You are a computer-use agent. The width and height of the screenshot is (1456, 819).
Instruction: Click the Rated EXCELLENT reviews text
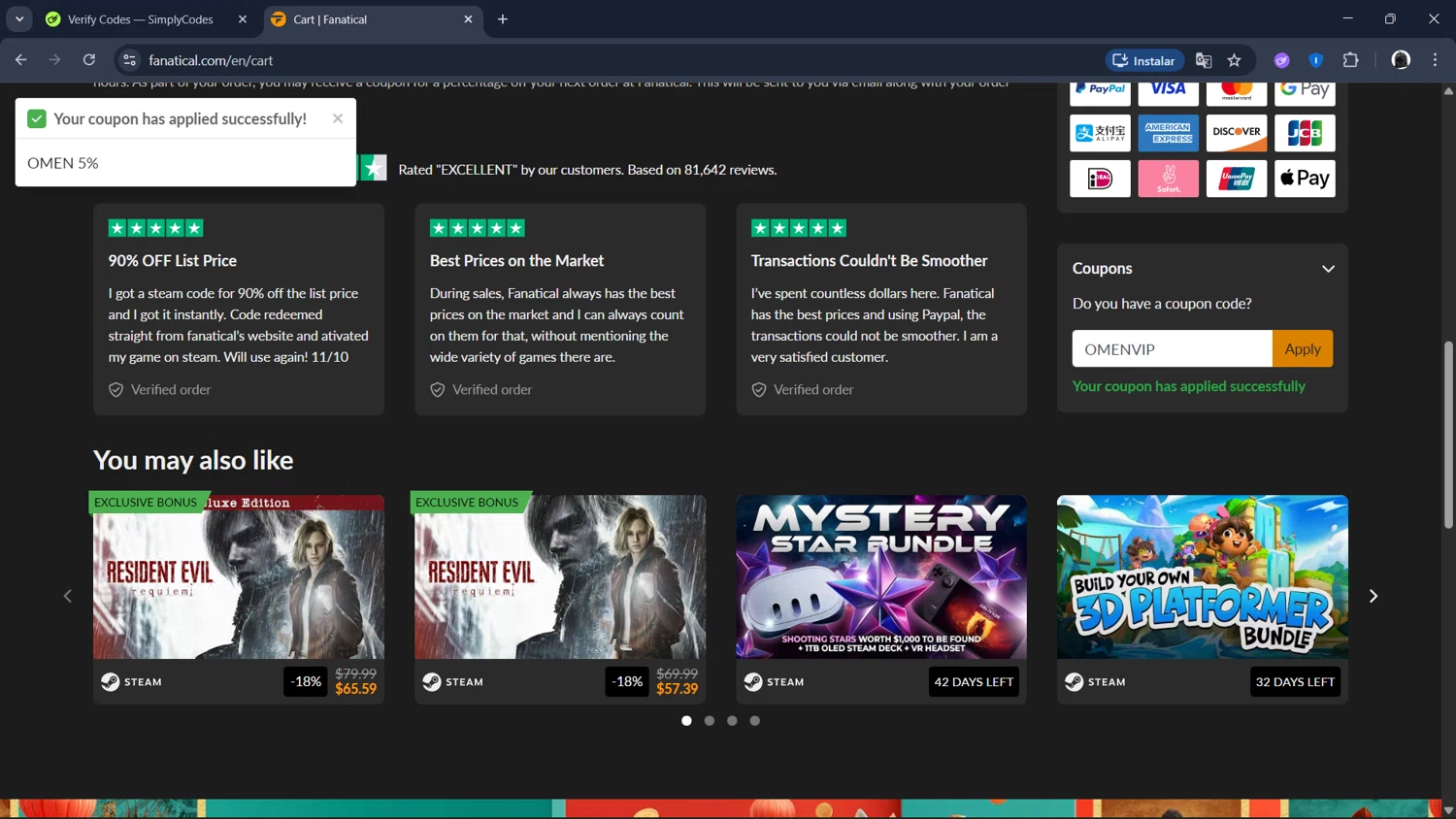point(587,170)
